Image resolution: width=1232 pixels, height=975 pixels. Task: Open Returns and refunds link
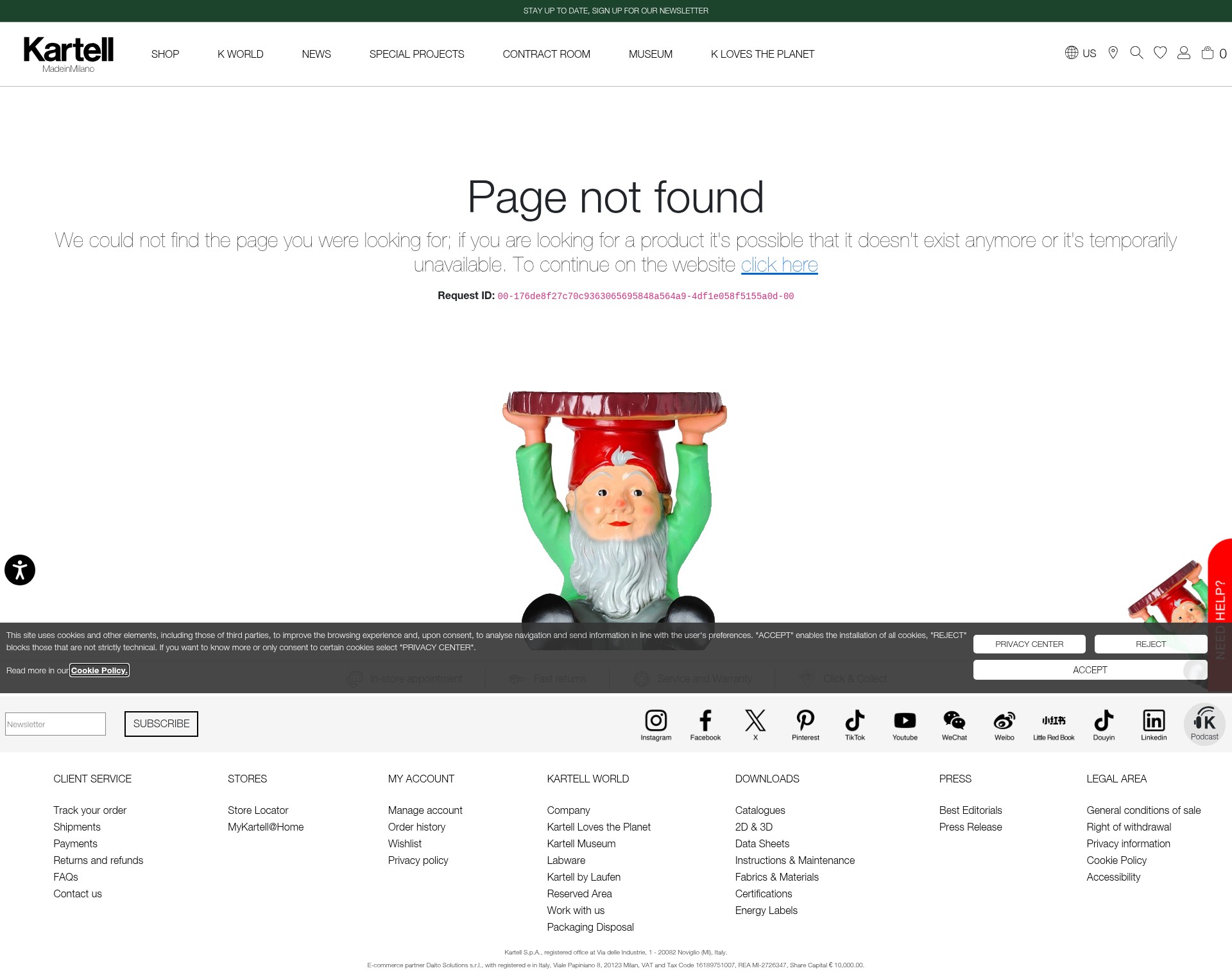pos(98,860)
